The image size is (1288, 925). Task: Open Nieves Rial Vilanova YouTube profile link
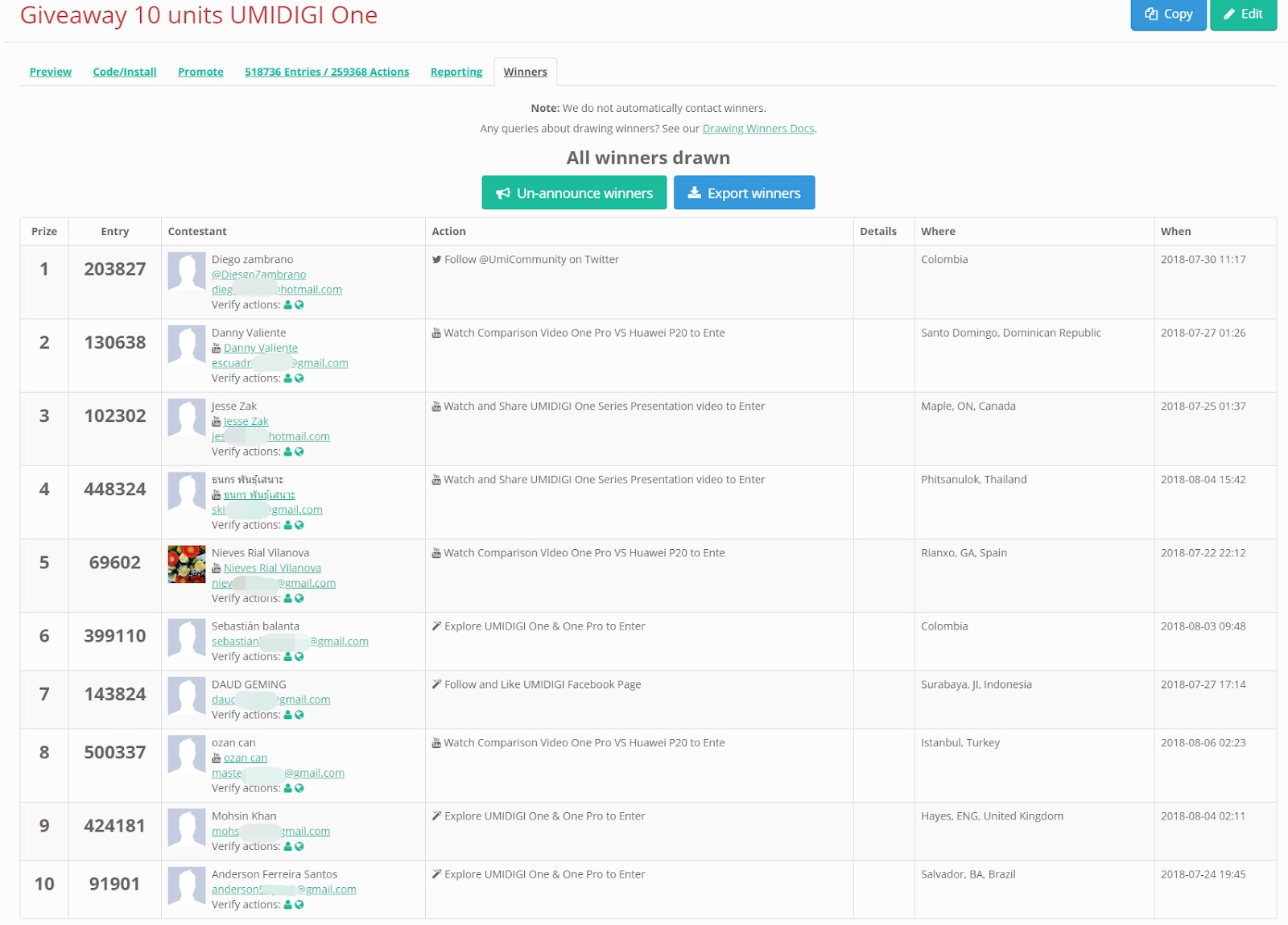272,568
